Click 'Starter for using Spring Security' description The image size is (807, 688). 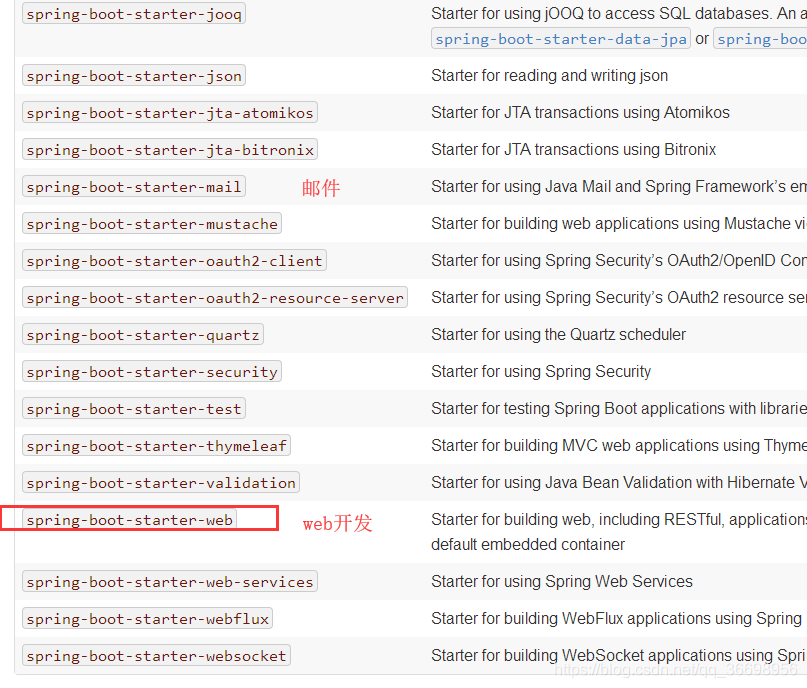(x=541, y=372)
